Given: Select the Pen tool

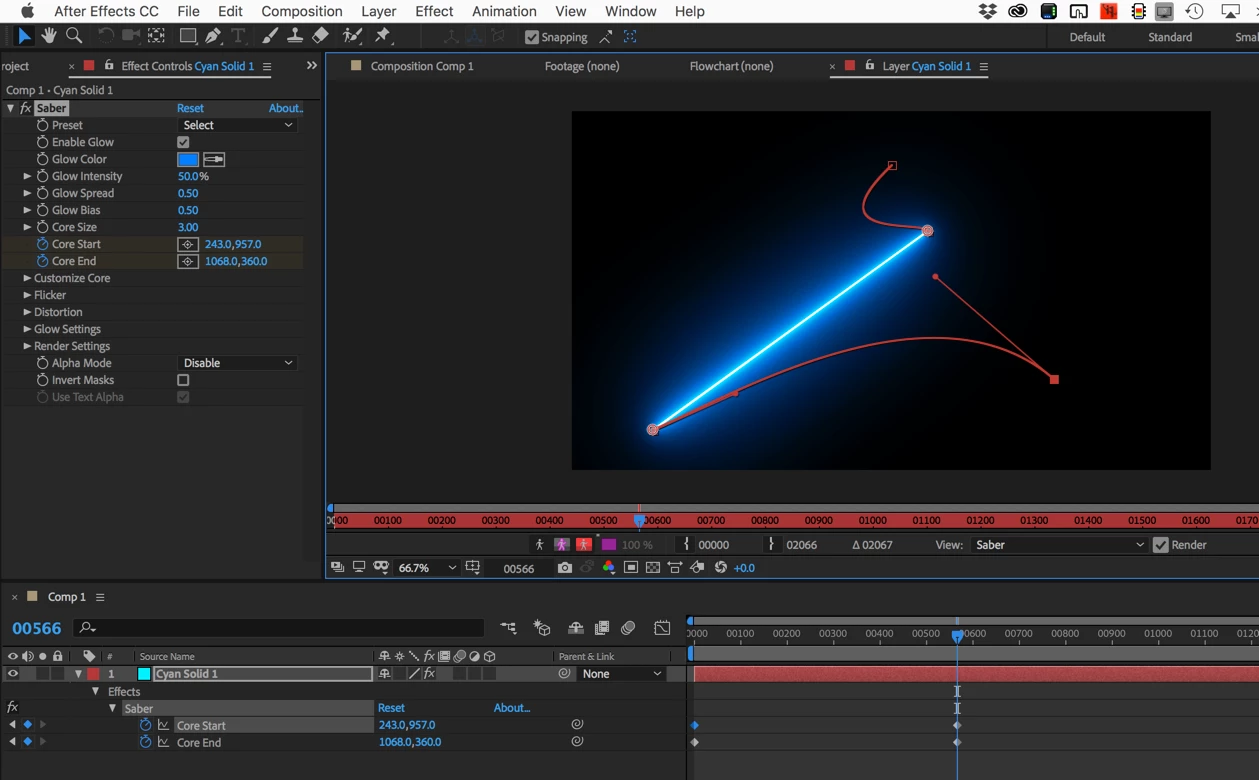Looking at the screenshot, I should tap(213, 36).
